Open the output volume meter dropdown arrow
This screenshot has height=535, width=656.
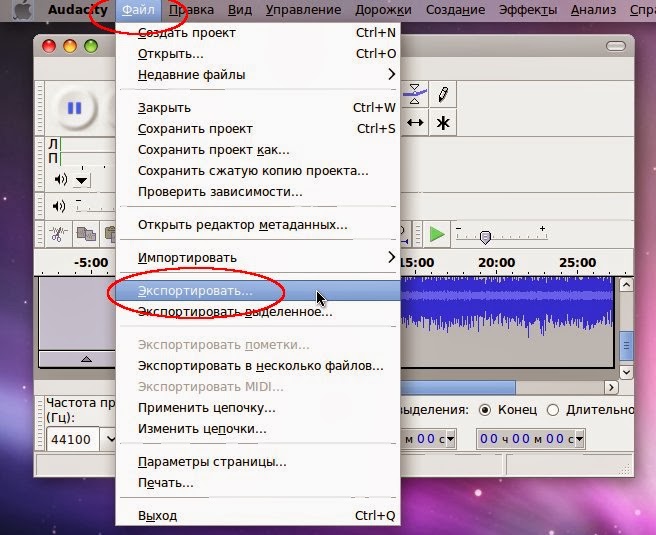81,180
